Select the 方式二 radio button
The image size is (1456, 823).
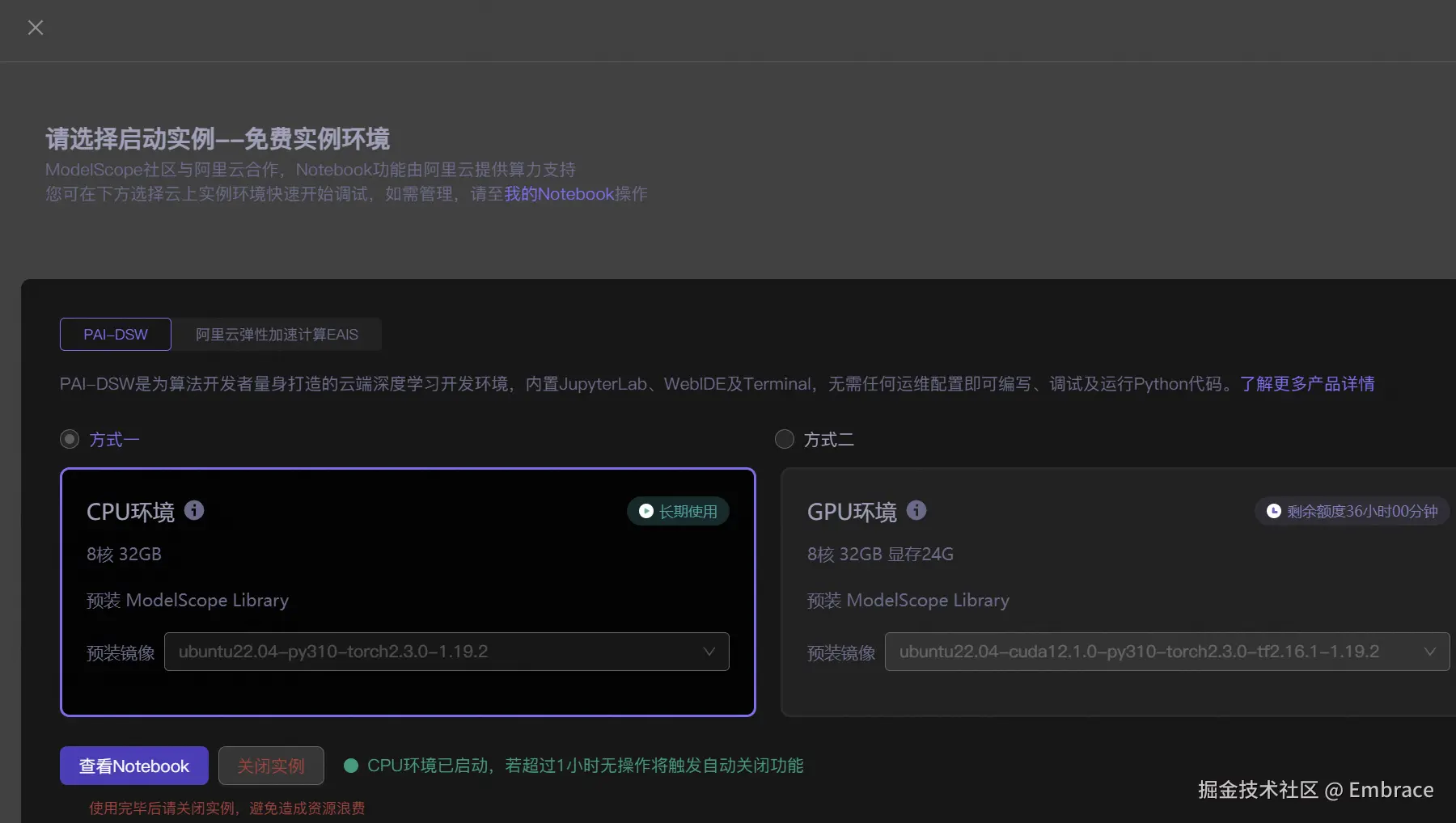click(785, 439)
